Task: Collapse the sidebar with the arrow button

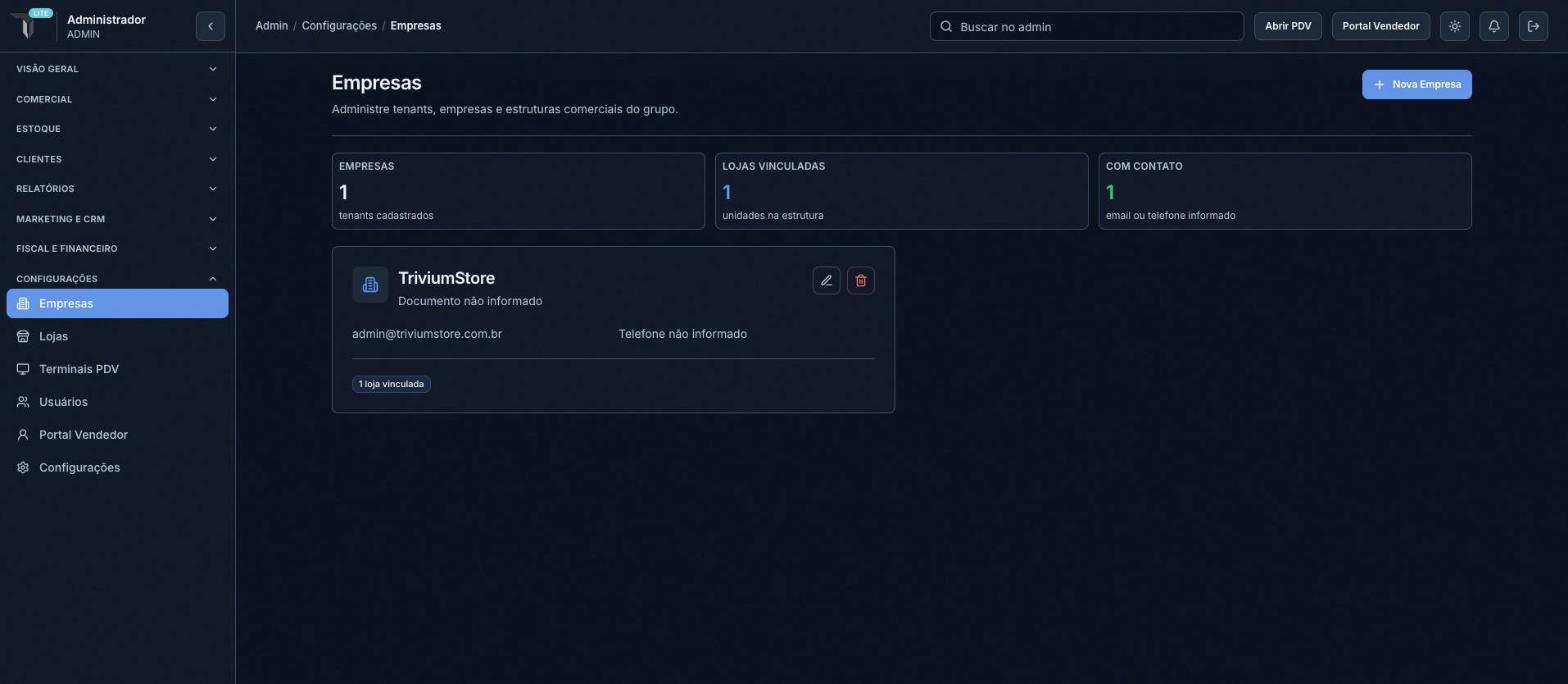Action: pos(210,26)
